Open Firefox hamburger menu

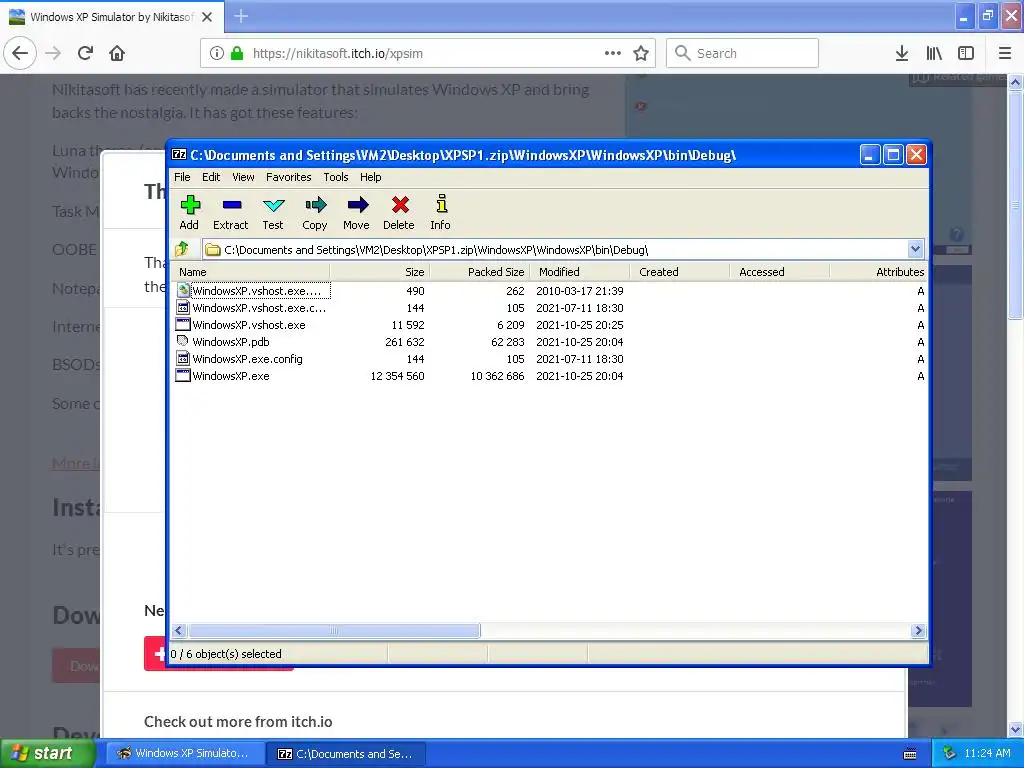click(x=1004, y=53)
